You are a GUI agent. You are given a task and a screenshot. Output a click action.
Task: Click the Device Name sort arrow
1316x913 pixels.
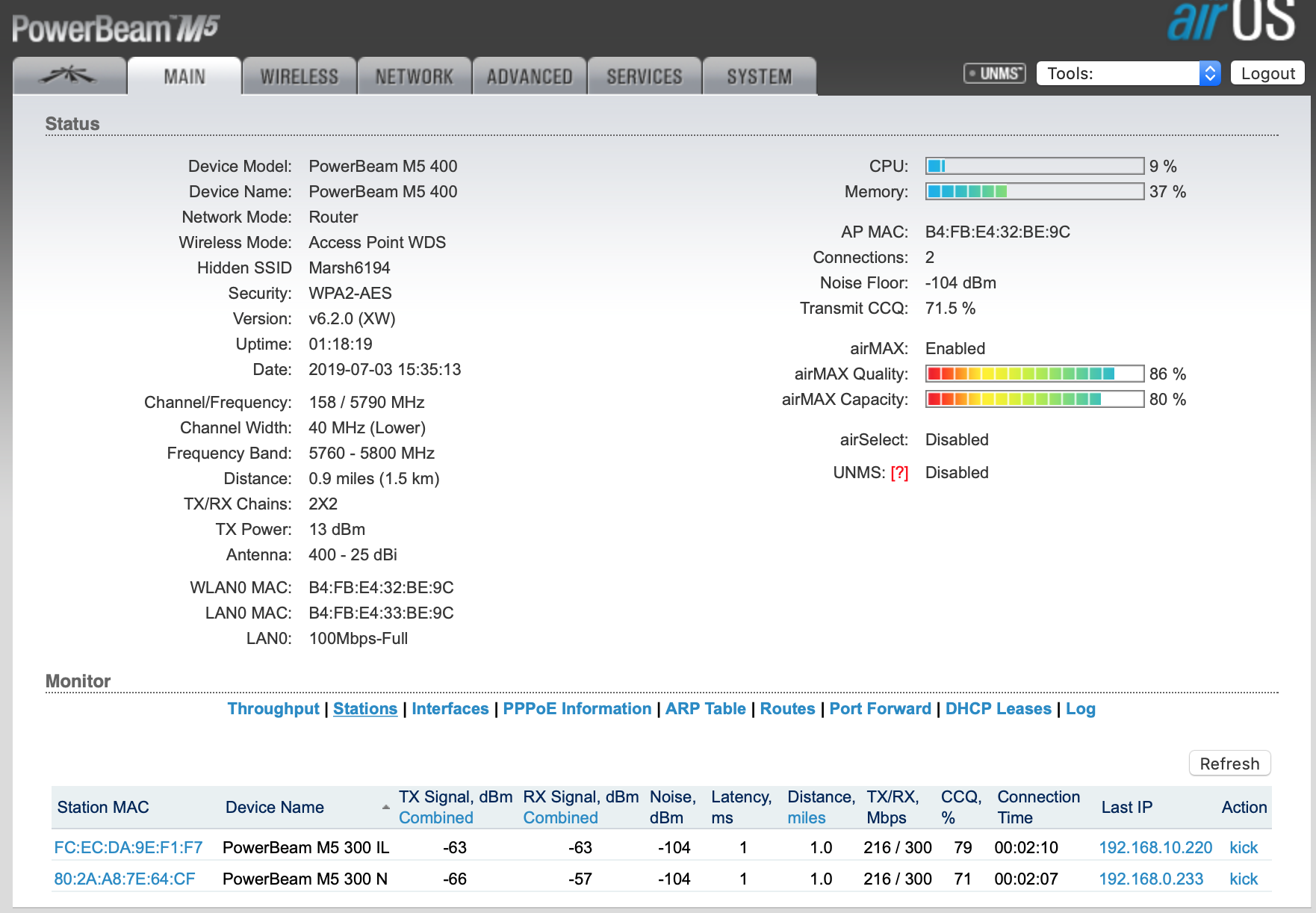click(385, 807)
